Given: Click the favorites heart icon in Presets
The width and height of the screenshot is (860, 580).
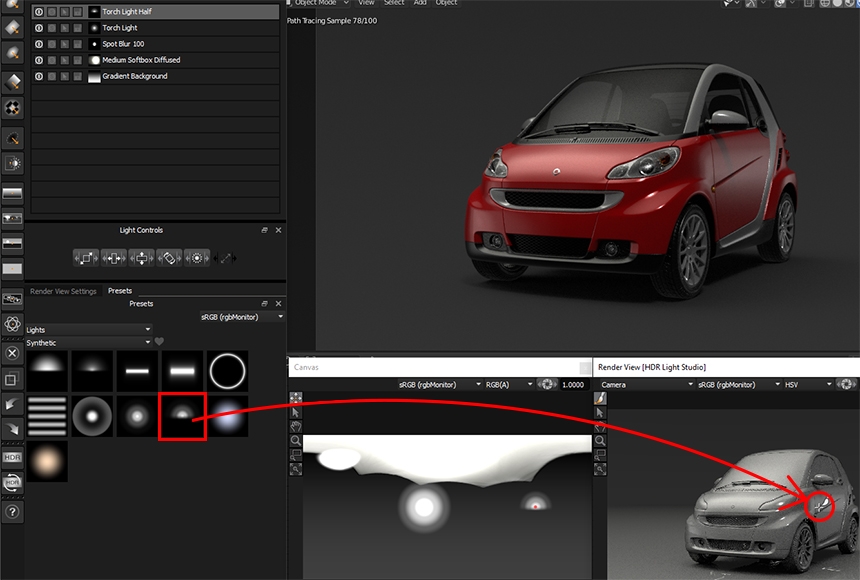Looking at the screenshot, I should tap(159, 342).
